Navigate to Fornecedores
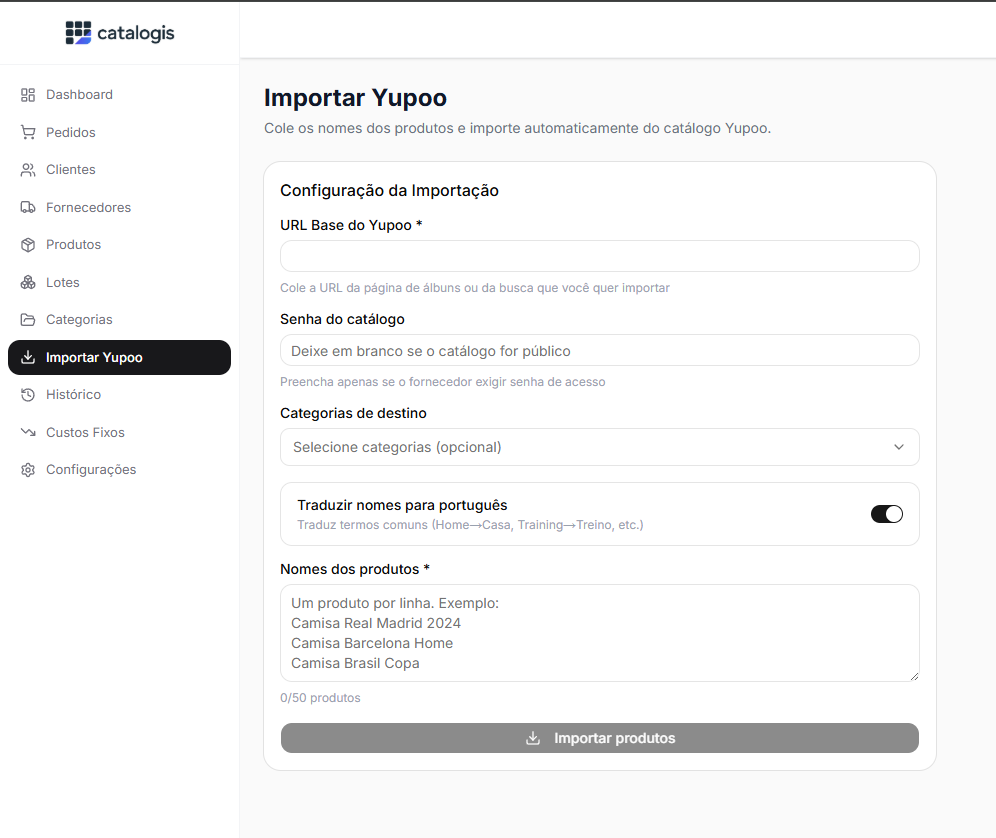 click(x=119, y=207)
